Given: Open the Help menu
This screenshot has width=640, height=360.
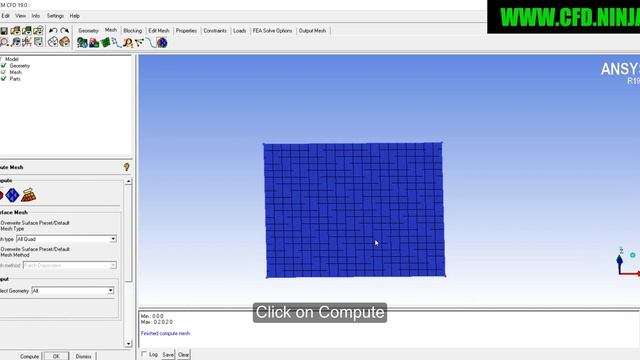Looking at the screenshot, I should (74, 16).
